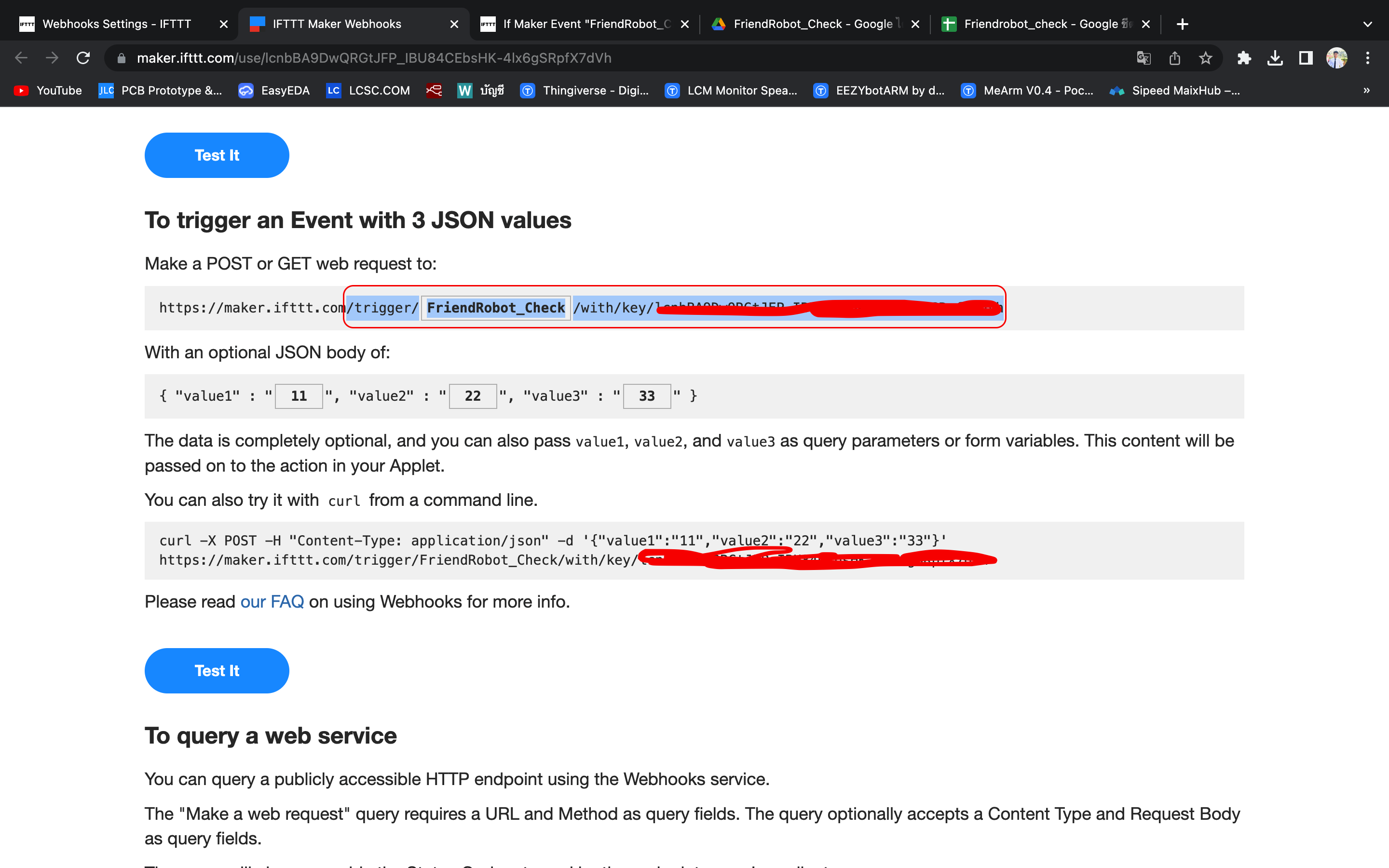Viewport: 1389px width, 868px height.
Task: Open the PCB Prototype bookmark
Action: click(160, 90)
